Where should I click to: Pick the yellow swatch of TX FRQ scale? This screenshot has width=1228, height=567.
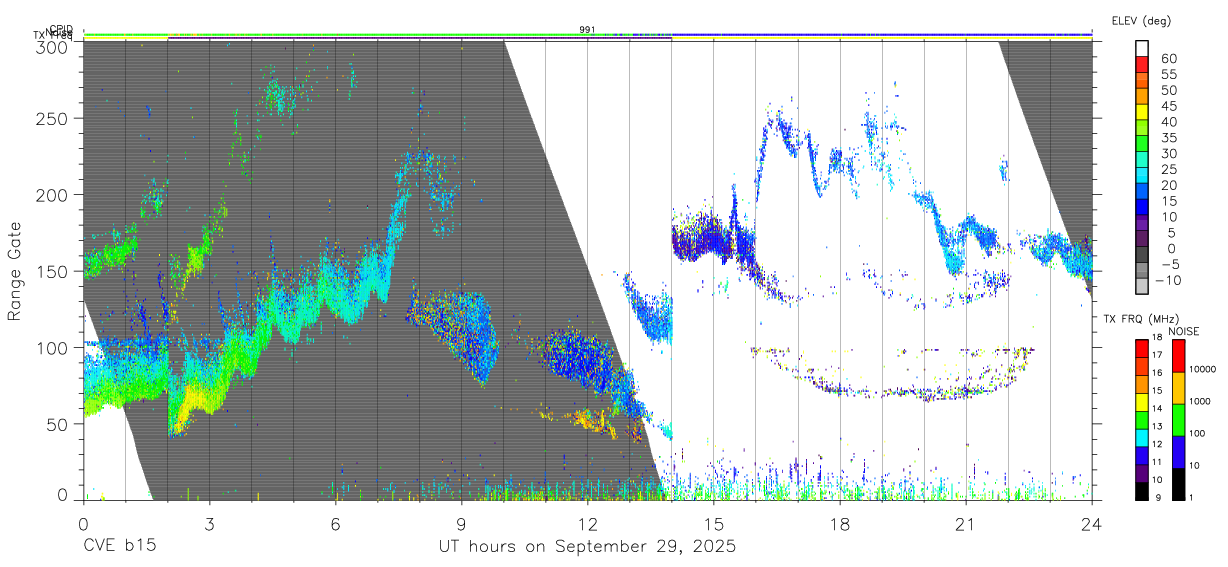point(1142,402)
